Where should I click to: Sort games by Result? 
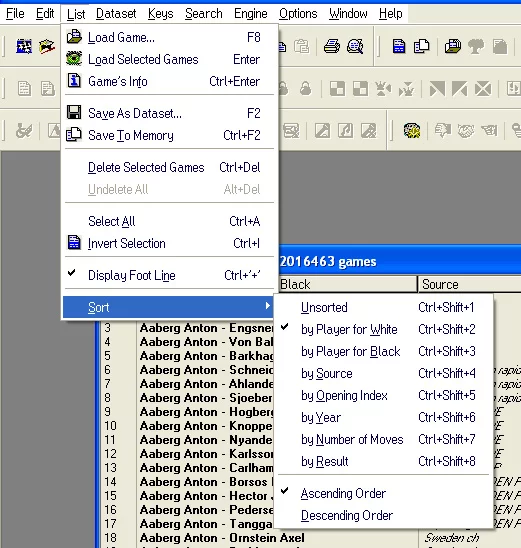click(x=383, y=461)
